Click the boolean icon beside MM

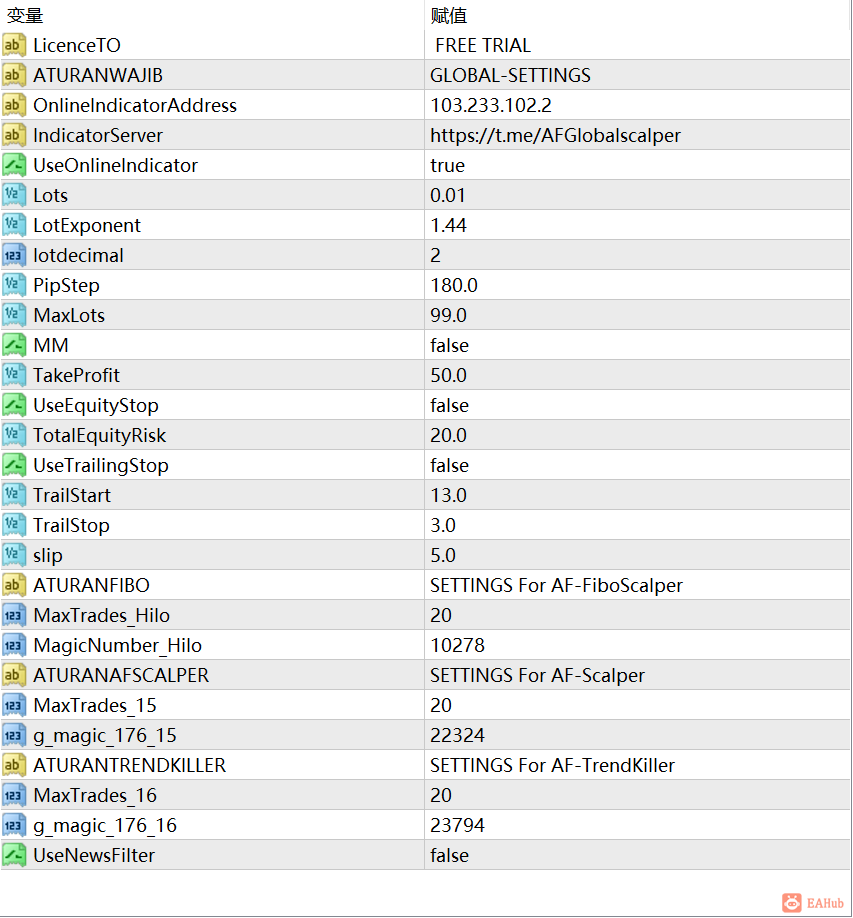click(13, 345)
